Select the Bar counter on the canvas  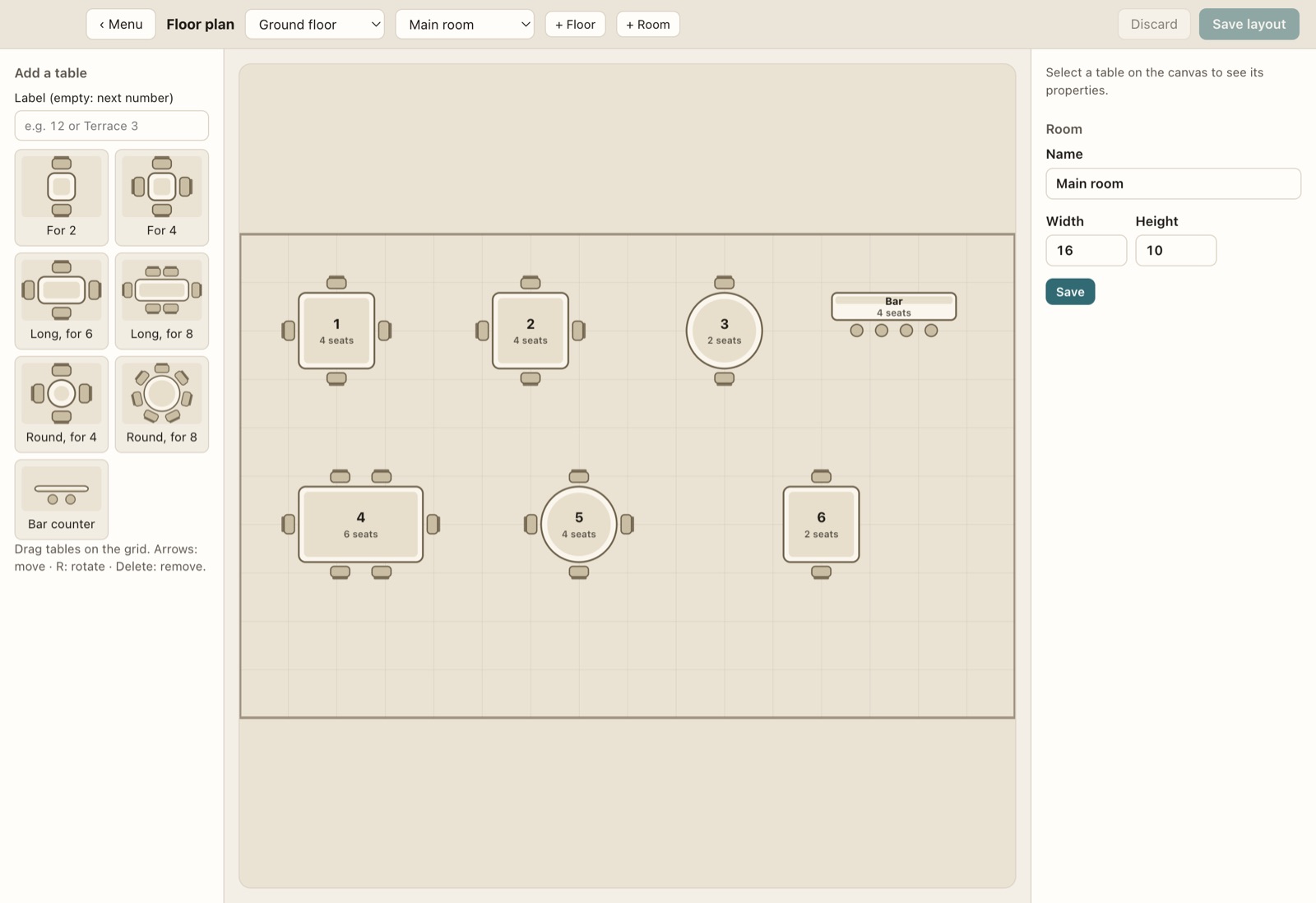(x=894, y=307)
